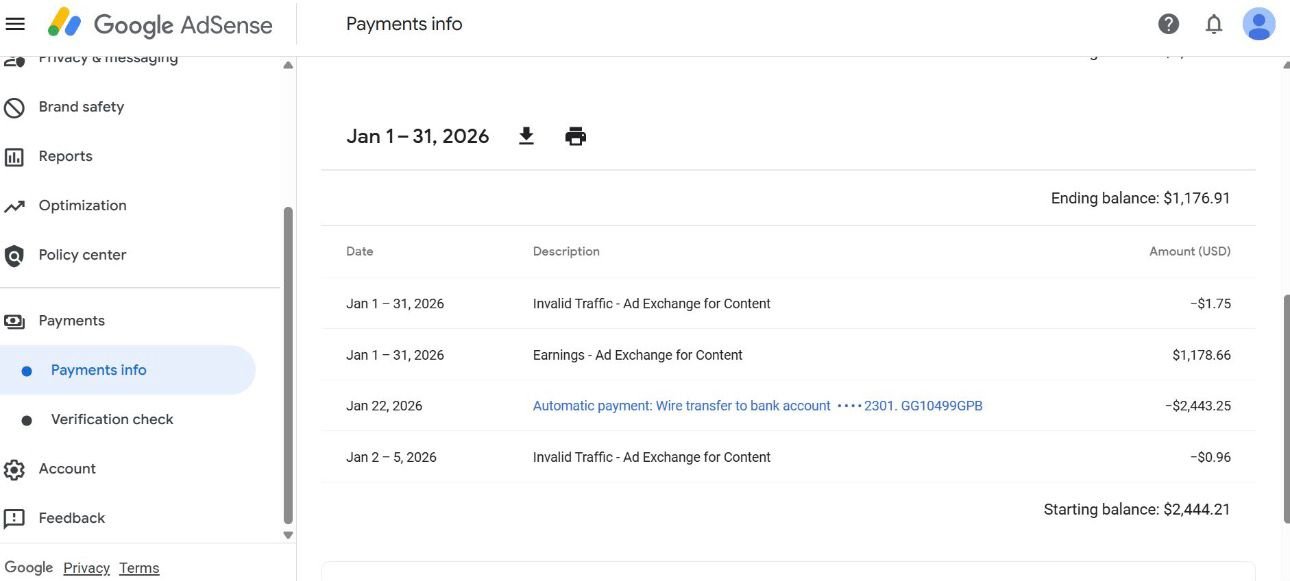Open the Terms link at the bottom
Image resolution: width=1290 pixels, height=581 pixels.
point(139,567)
